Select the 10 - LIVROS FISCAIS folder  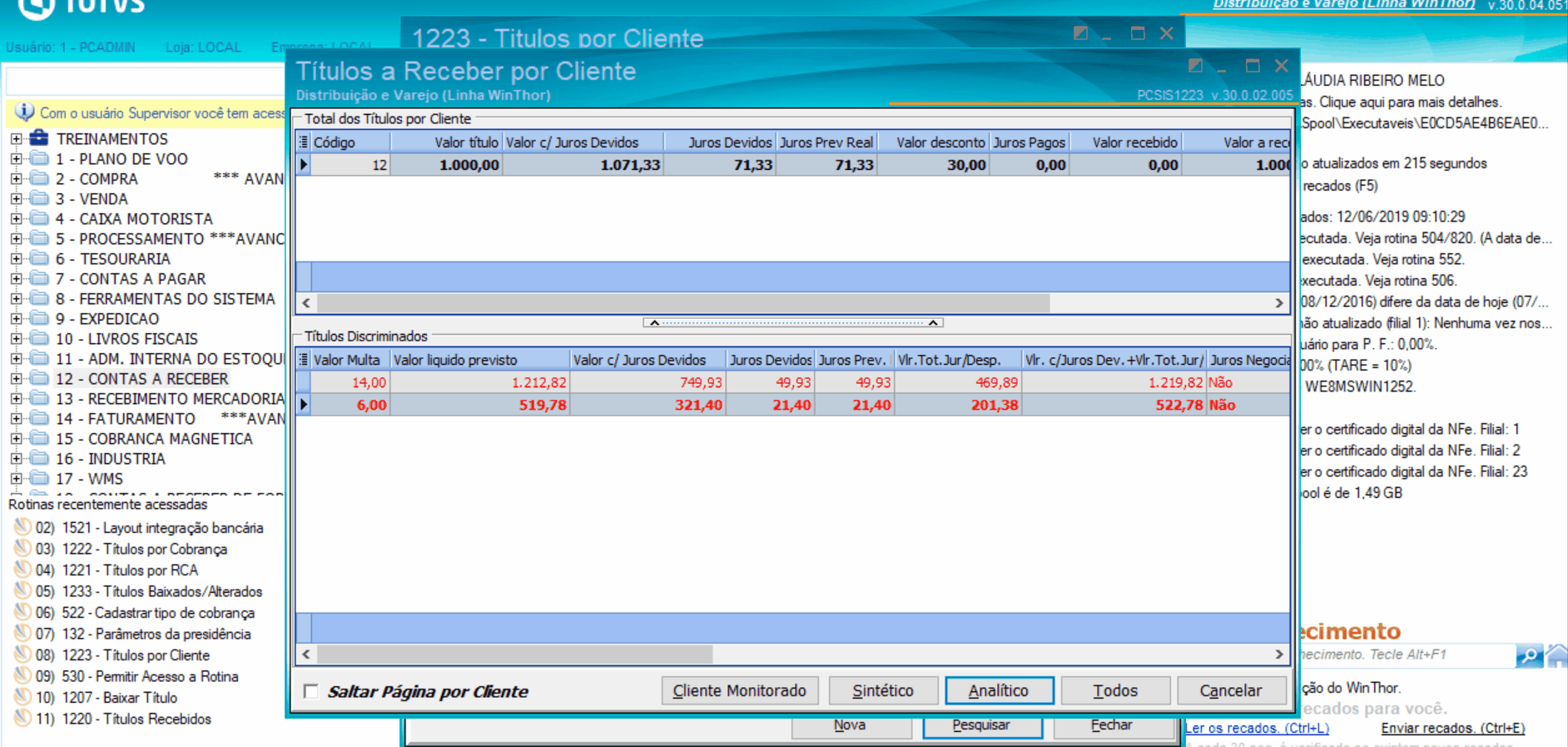tap(127, 339)
